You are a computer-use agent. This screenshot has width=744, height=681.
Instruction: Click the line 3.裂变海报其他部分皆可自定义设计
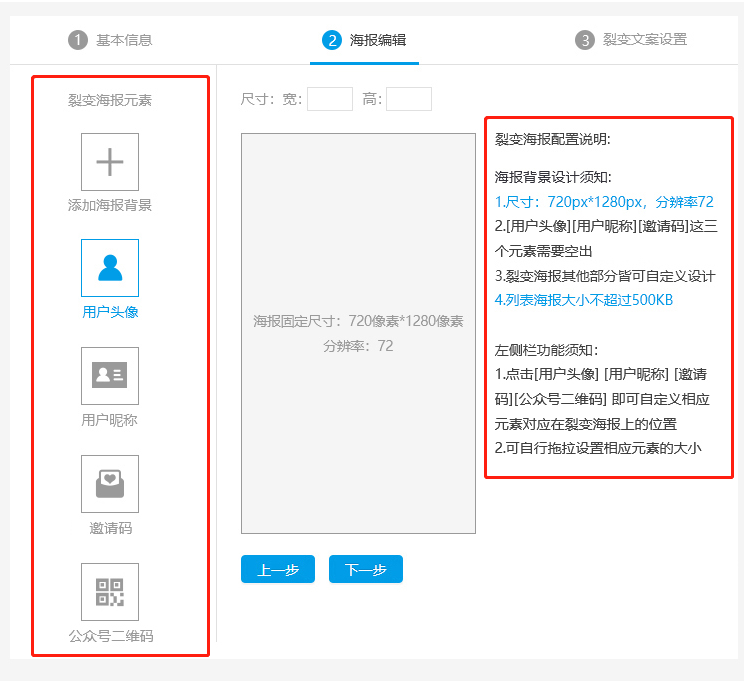click(604, 276)
